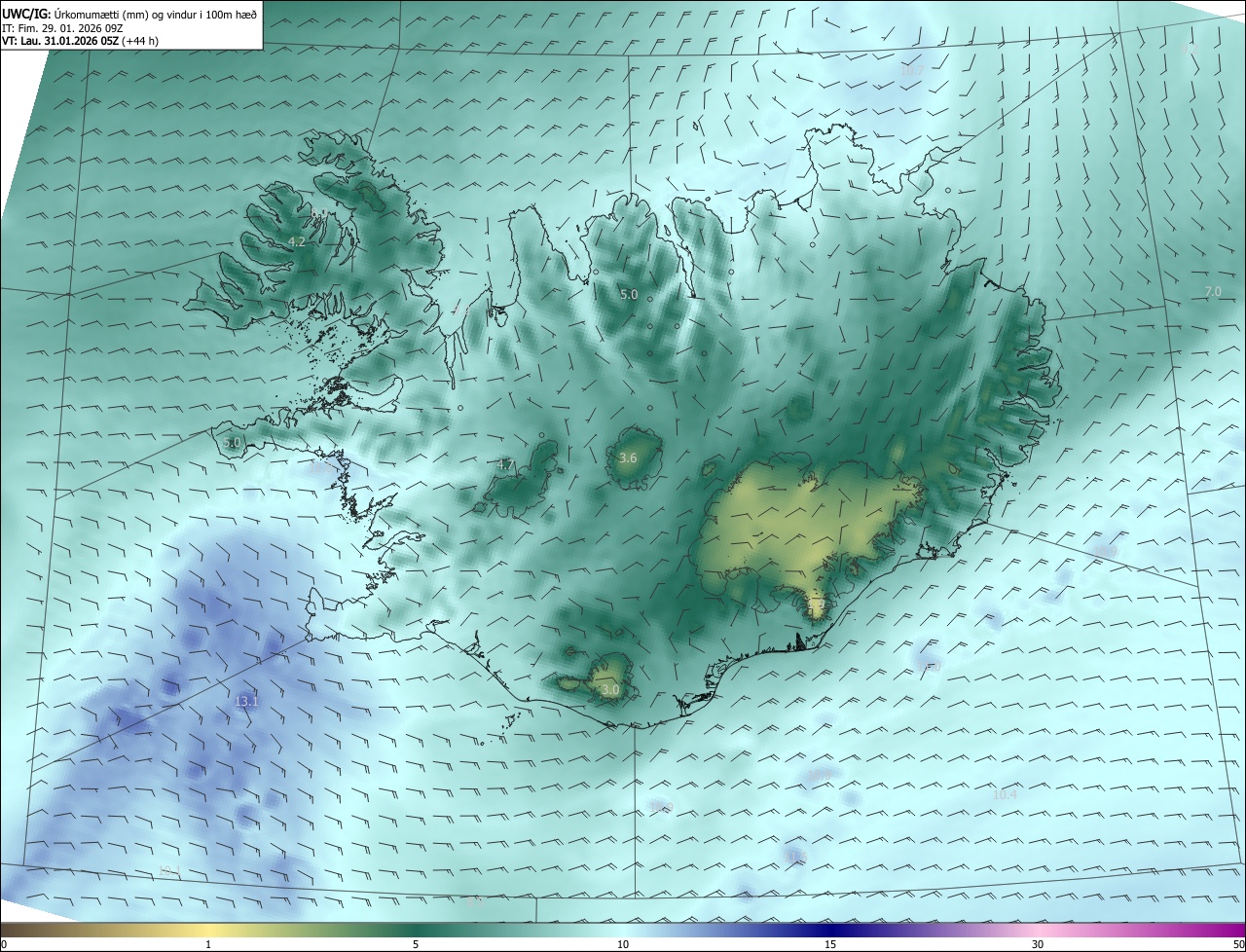The width and height of the screenshot is (1246, 952).
Task: Click the color bar tick label "50"
Action: point(1238,944)
